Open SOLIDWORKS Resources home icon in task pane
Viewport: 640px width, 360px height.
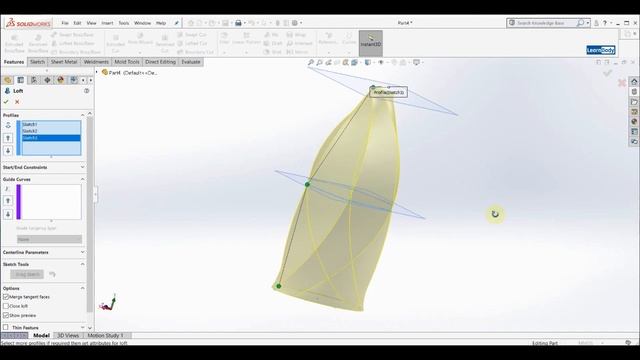click(634, 82)
